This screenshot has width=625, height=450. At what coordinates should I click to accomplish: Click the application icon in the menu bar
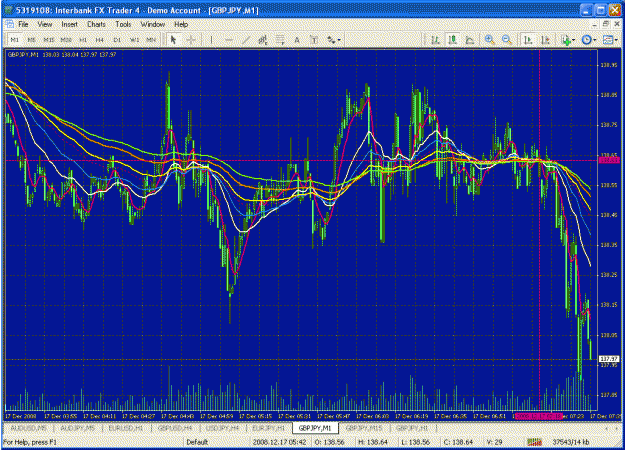(9, 24)
